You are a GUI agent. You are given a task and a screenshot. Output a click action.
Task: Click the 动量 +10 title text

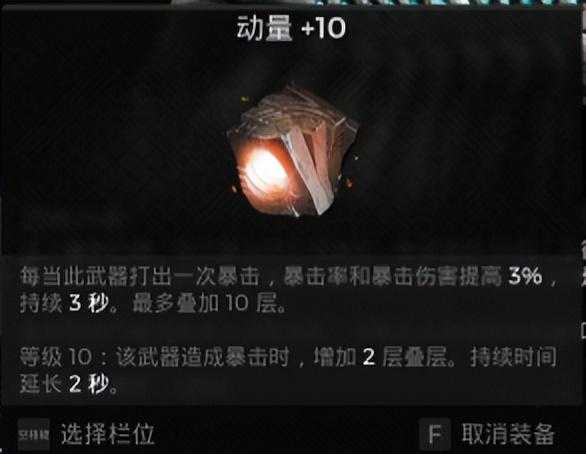click(x=291, y=28)
